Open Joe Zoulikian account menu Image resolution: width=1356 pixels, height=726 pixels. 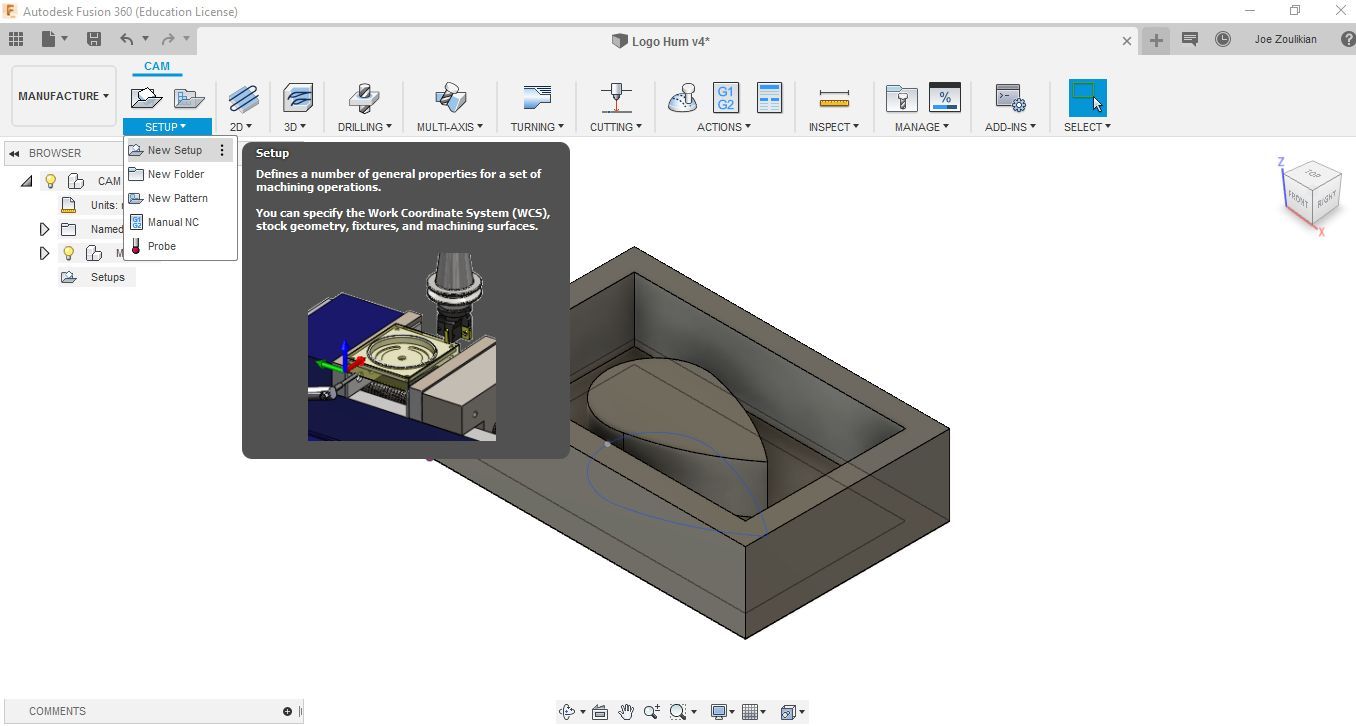tap(1285, 39)
